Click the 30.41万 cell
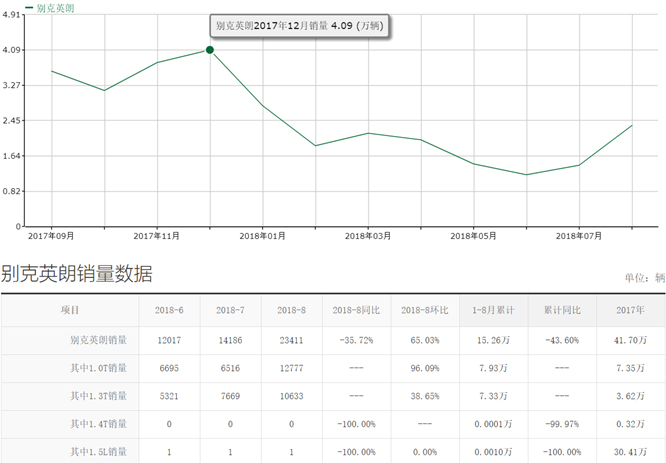Image resolution: width=666 pixels, height=463 pixels. pyautogui.click(x=630, y=452)
